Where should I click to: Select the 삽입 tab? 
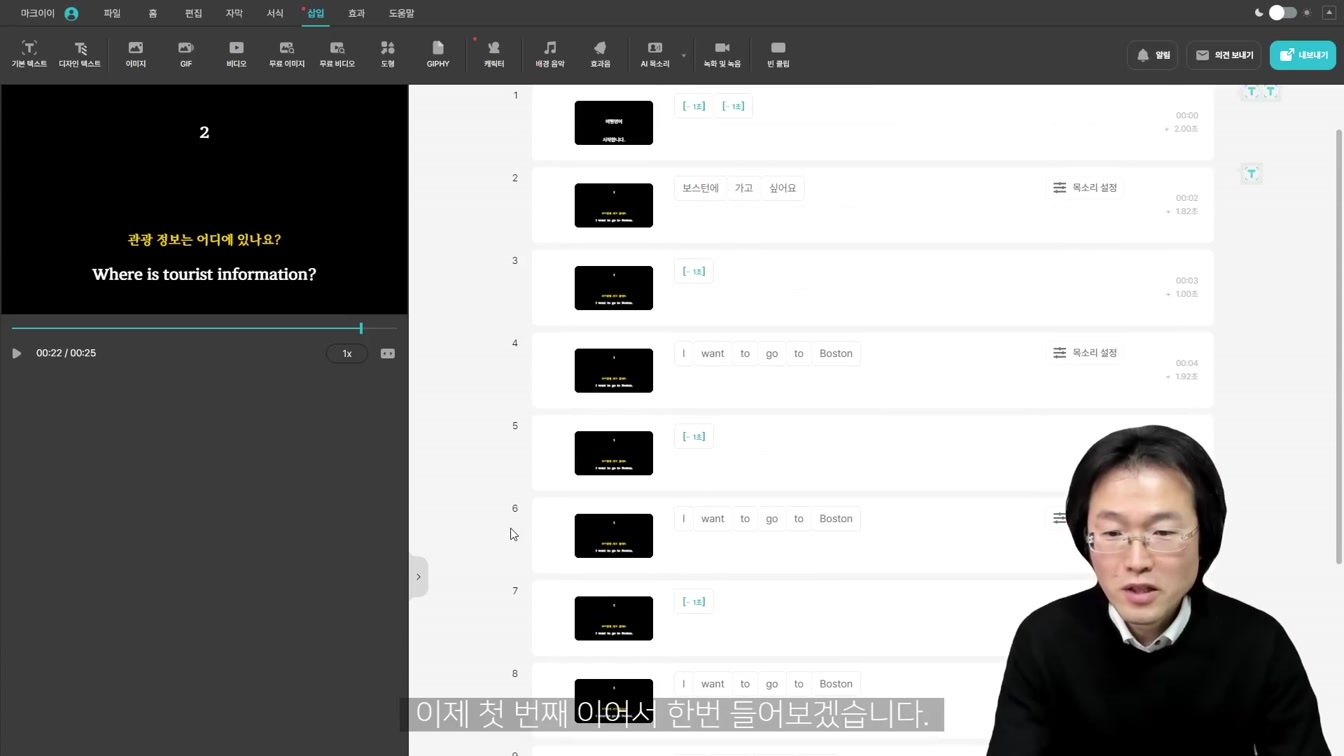coord(316,14)
